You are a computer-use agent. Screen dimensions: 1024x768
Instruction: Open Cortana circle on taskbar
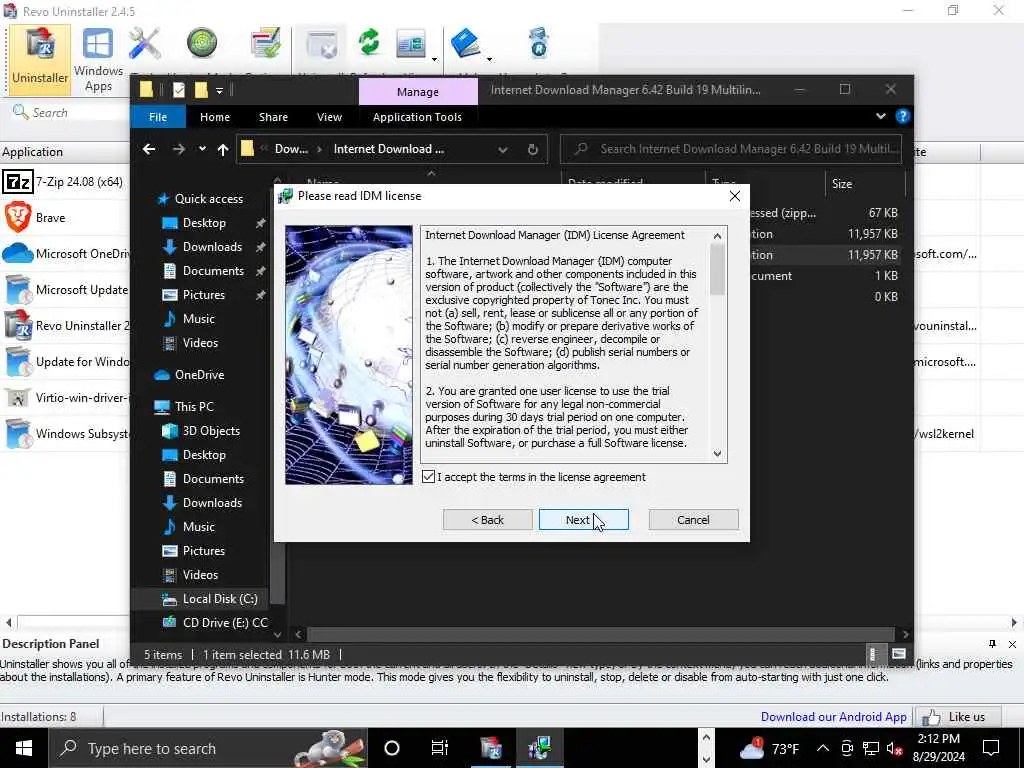[x=392, y=748]
